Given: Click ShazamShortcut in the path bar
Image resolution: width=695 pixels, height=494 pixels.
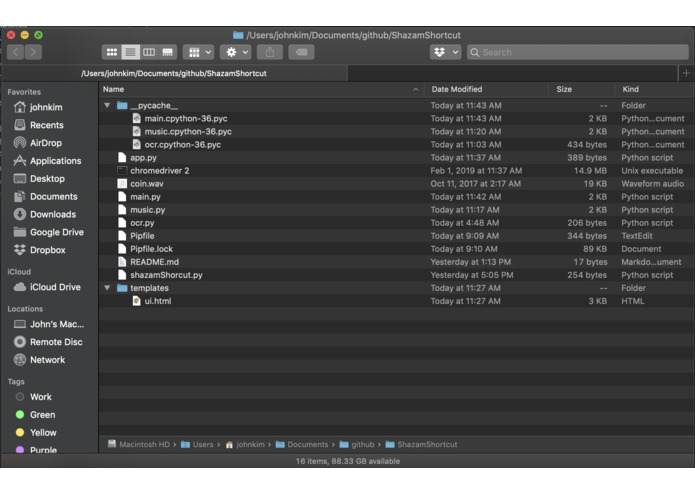Looking at the screenshot, I should (422, 444).
